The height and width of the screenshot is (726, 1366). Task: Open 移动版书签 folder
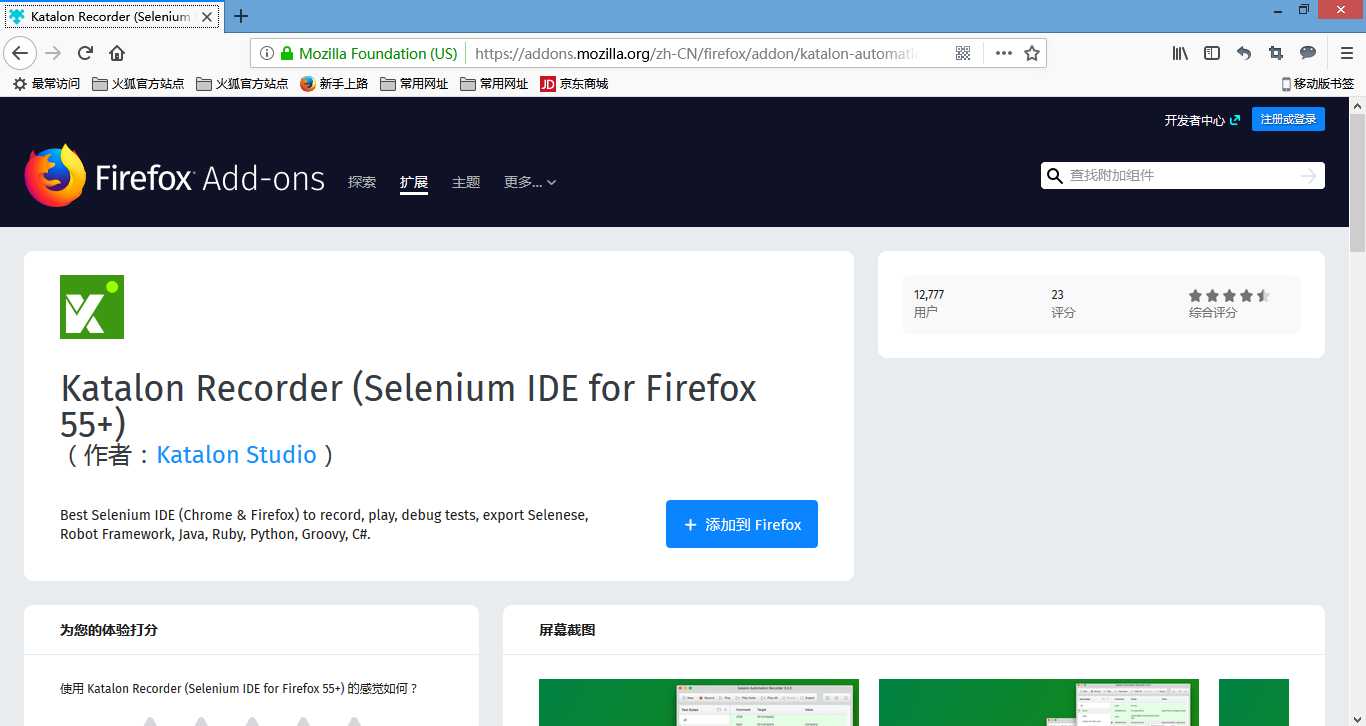click(1317, 84)
